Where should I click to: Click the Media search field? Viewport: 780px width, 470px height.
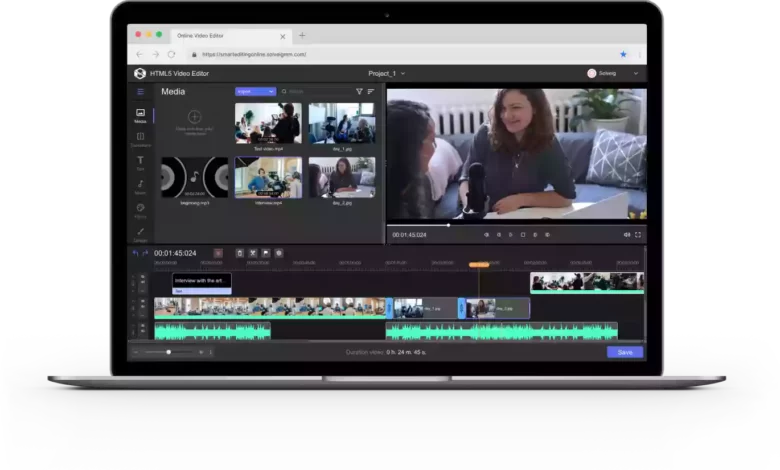click(316, 92)
